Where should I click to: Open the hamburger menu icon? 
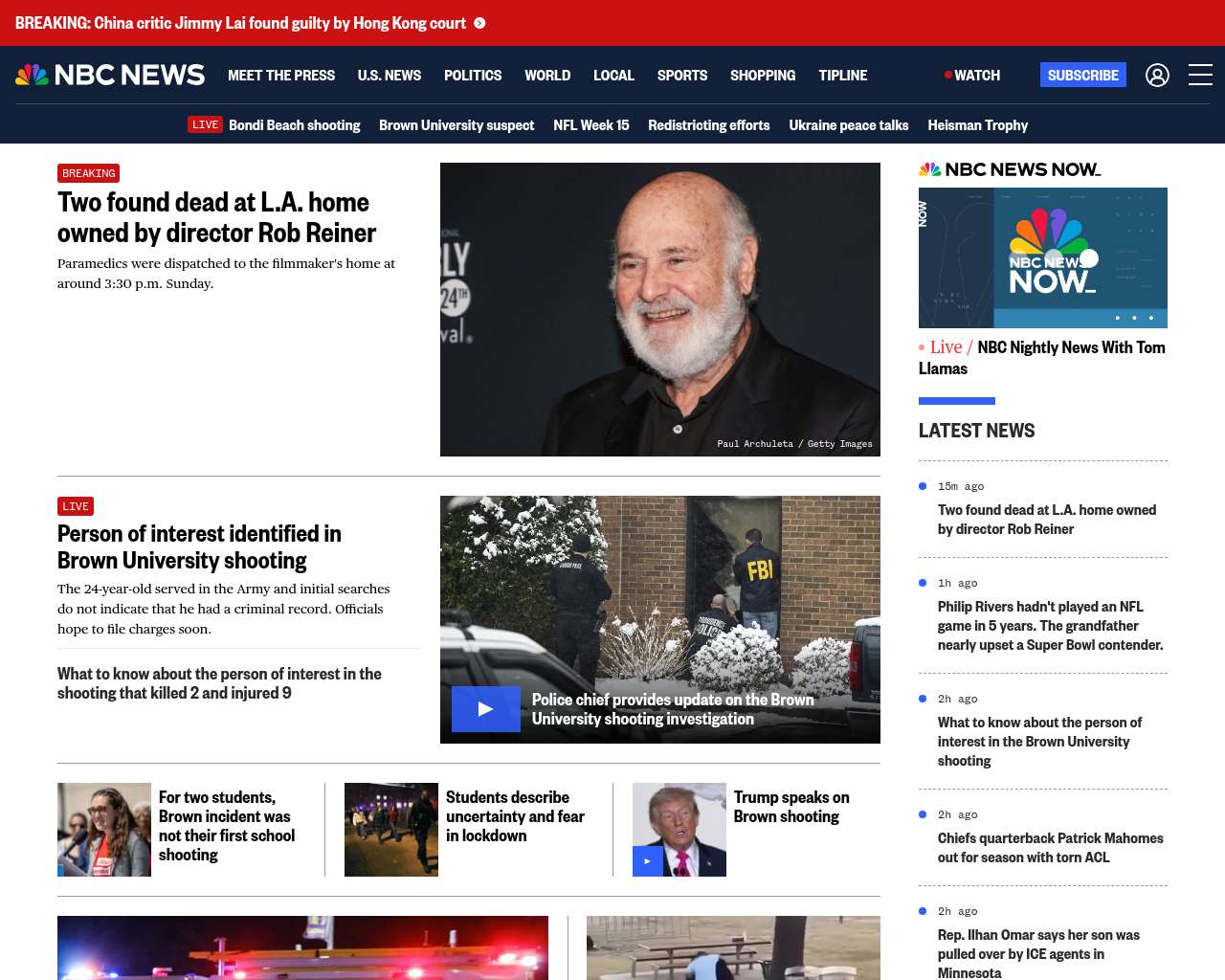(1200, 75)
